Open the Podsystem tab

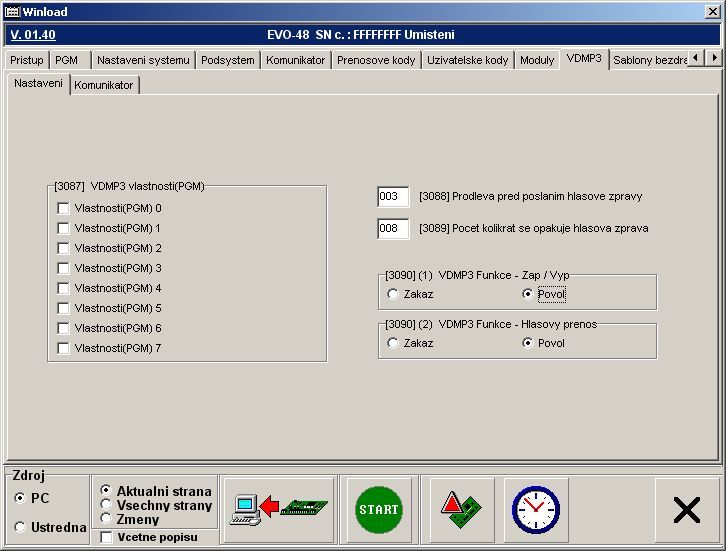click(227, 60)
